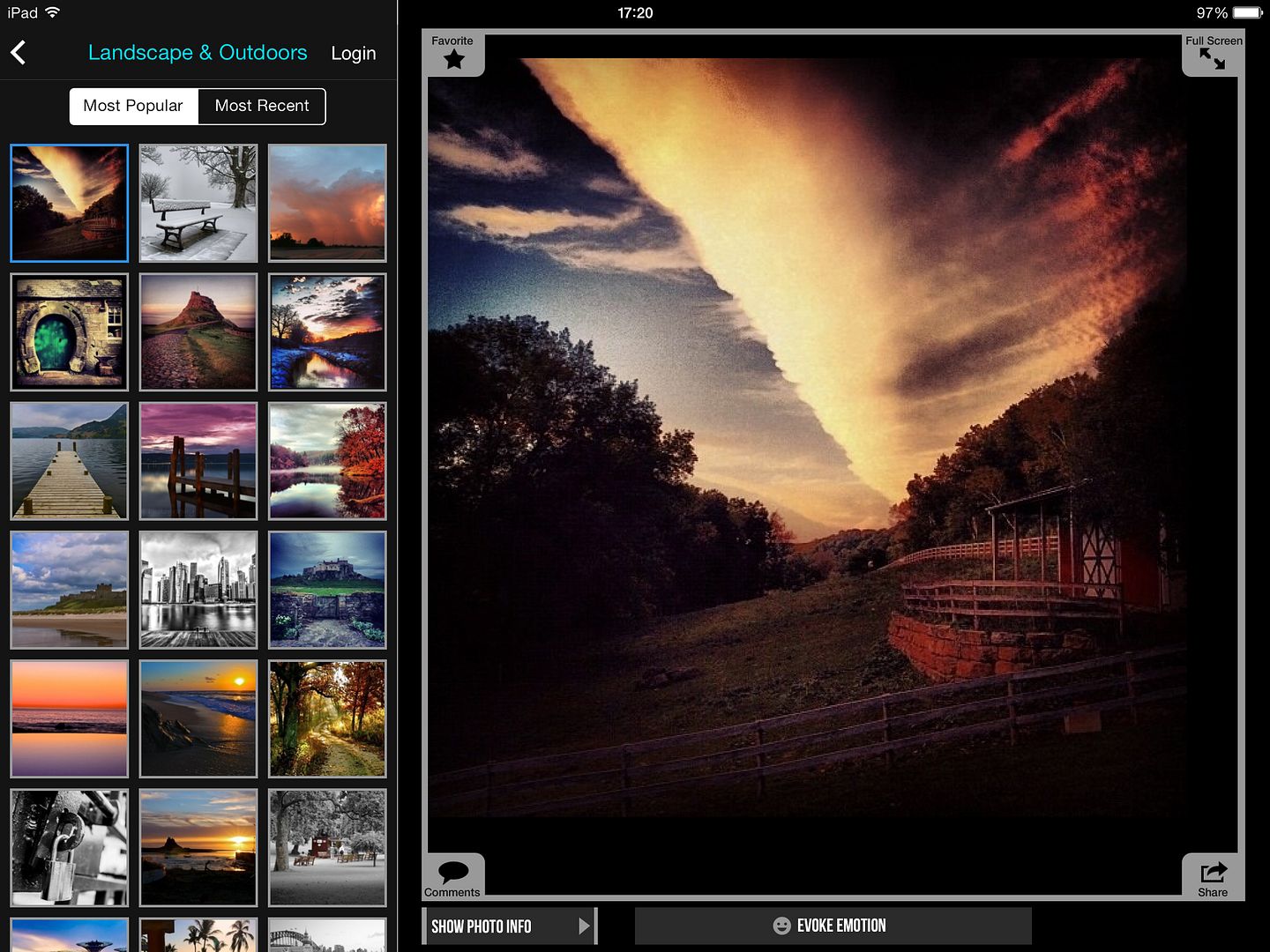Viewport: 1270px width, 952px height.
Task: Tap the battery indicator in status bar
Action: [1247, 12]
